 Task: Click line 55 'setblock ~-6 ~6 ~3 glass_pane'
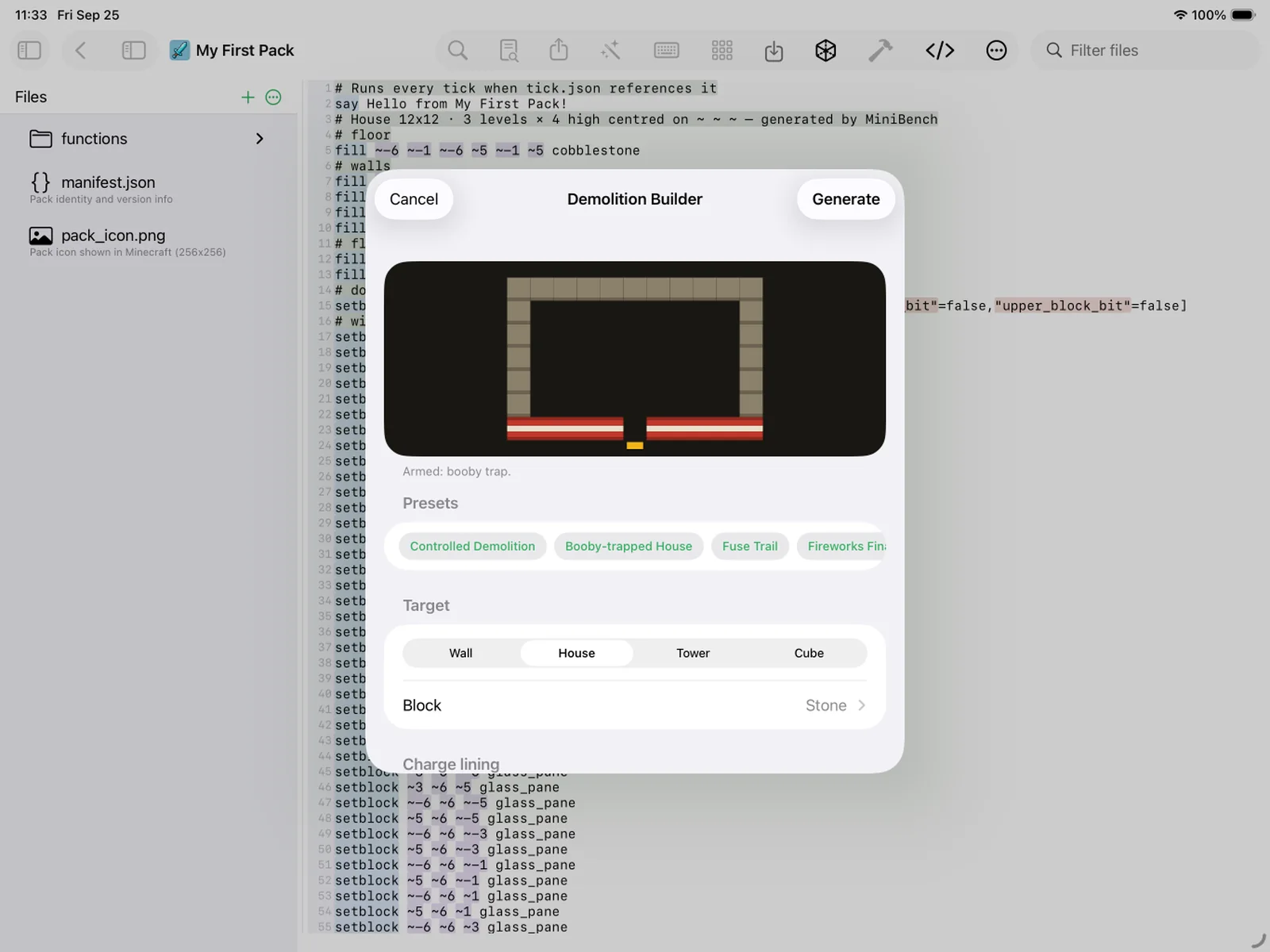coord(451,927)
